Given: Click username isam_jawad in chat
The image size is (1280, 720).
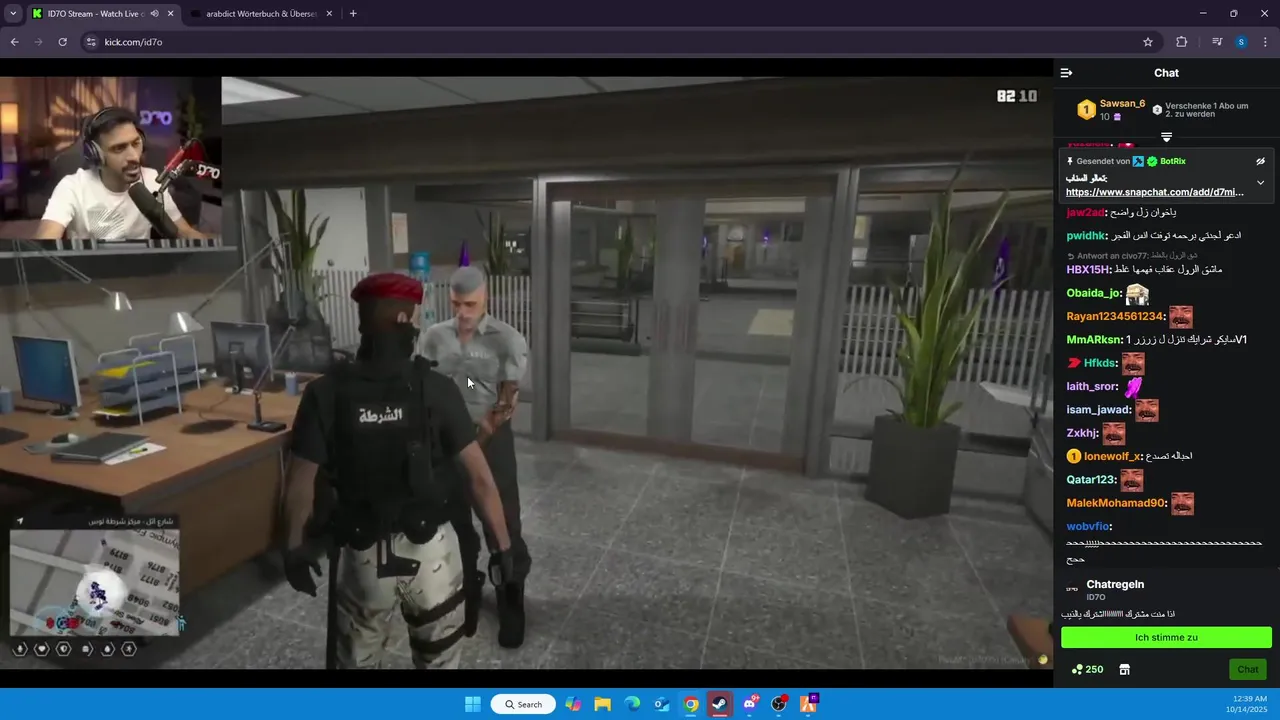Looking at the screenshot, I should click(x=1099, y=409).
